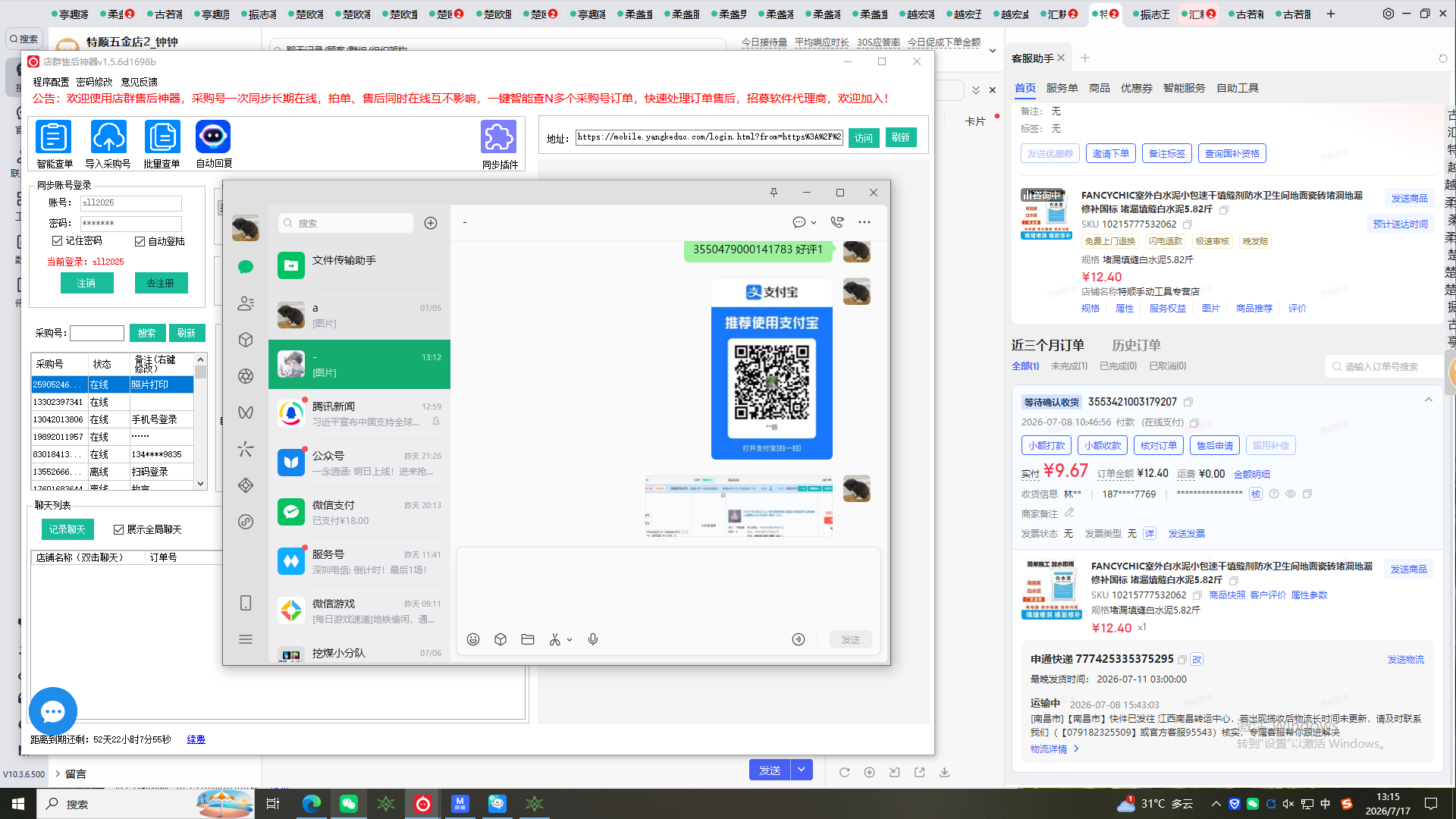Select 采购号 row 13302397341
The width and height of the screenshot is (1456, 819).
[112, 402]
